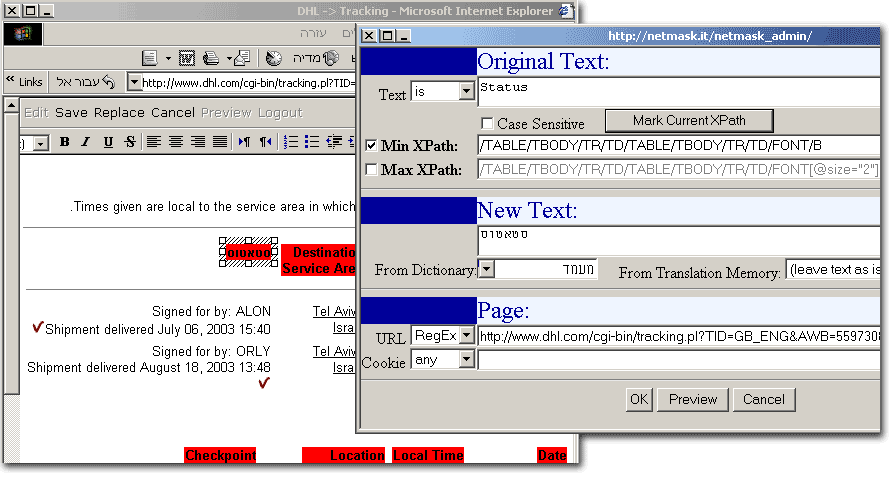
Task: Click Edit in the editor menu
Action: pos(36,112)
